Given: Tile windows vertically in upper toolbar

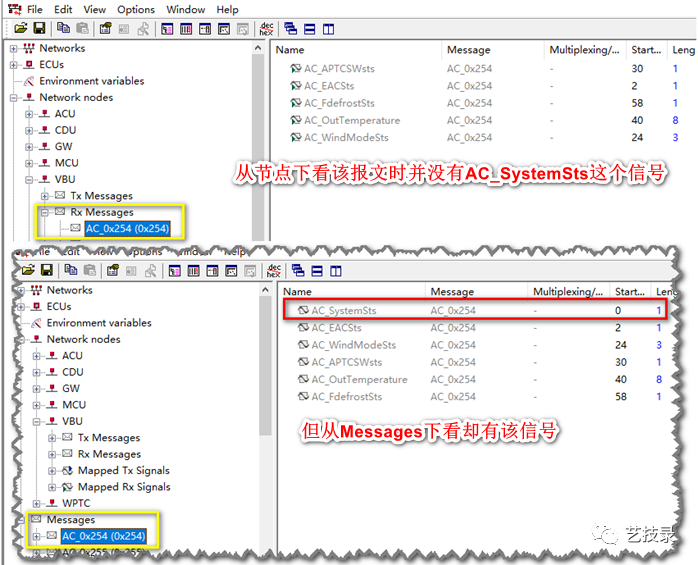Looking at the screenshot, I should pos(329,29).
